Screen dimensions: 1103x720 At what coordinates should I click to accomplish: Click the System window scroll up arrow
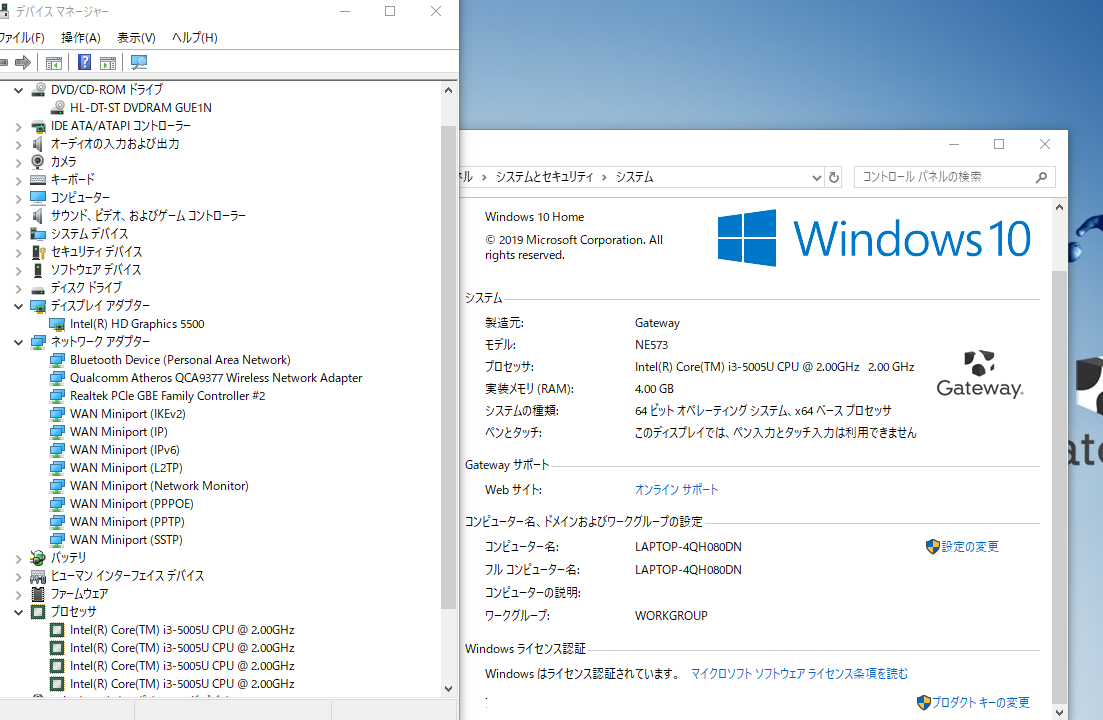pyautogui.click(x=1059, y=207)
